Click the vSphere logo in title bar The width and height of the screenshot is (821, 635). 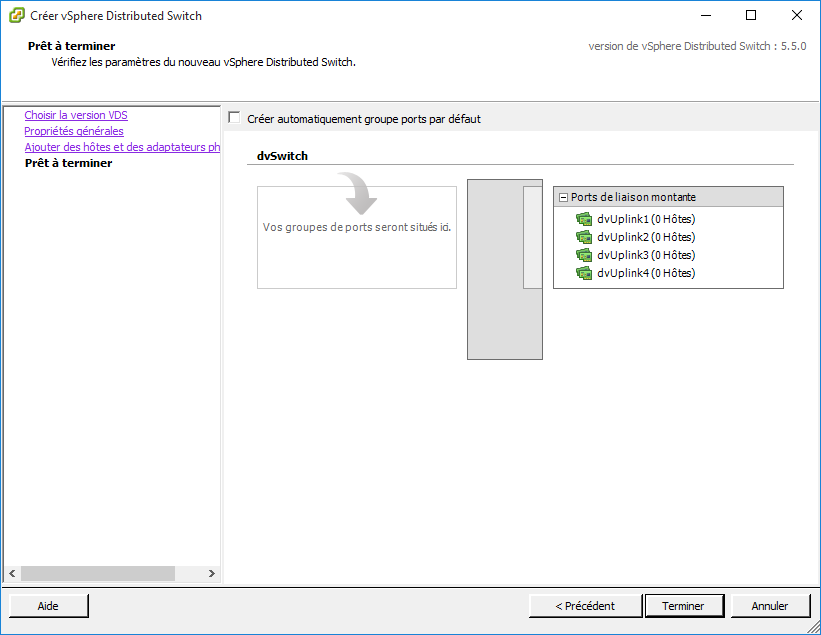click(x=16, y=15)
